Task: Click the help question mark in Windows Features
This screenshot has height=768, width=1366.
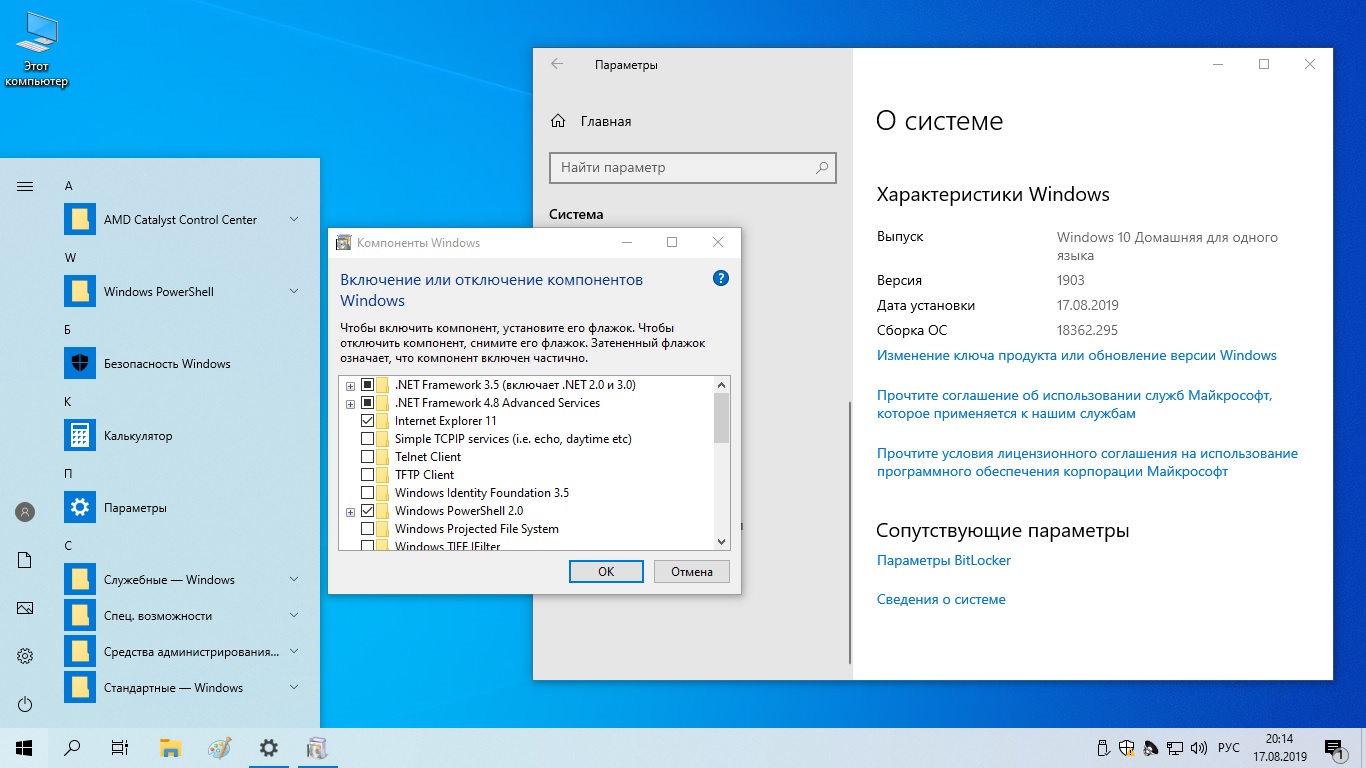Action: pos(721,279)
